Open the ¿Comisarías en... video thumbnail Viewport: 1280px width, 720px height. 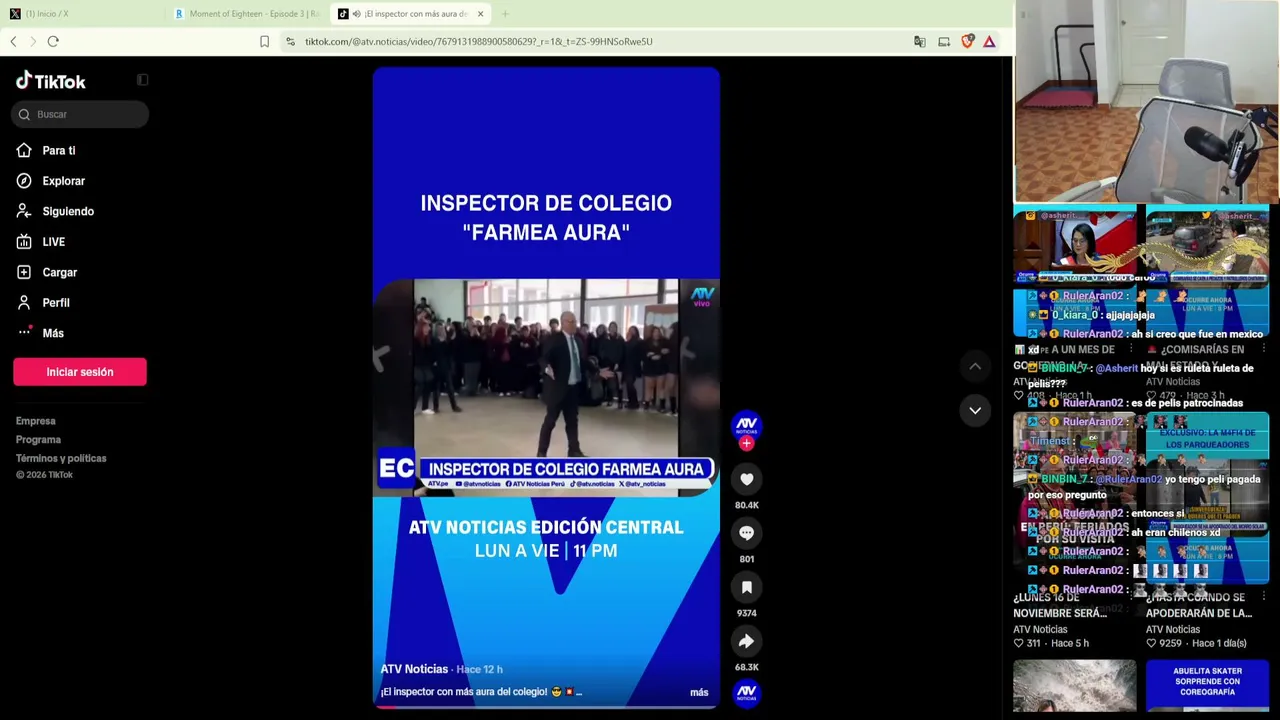(x=1207, y=271)
